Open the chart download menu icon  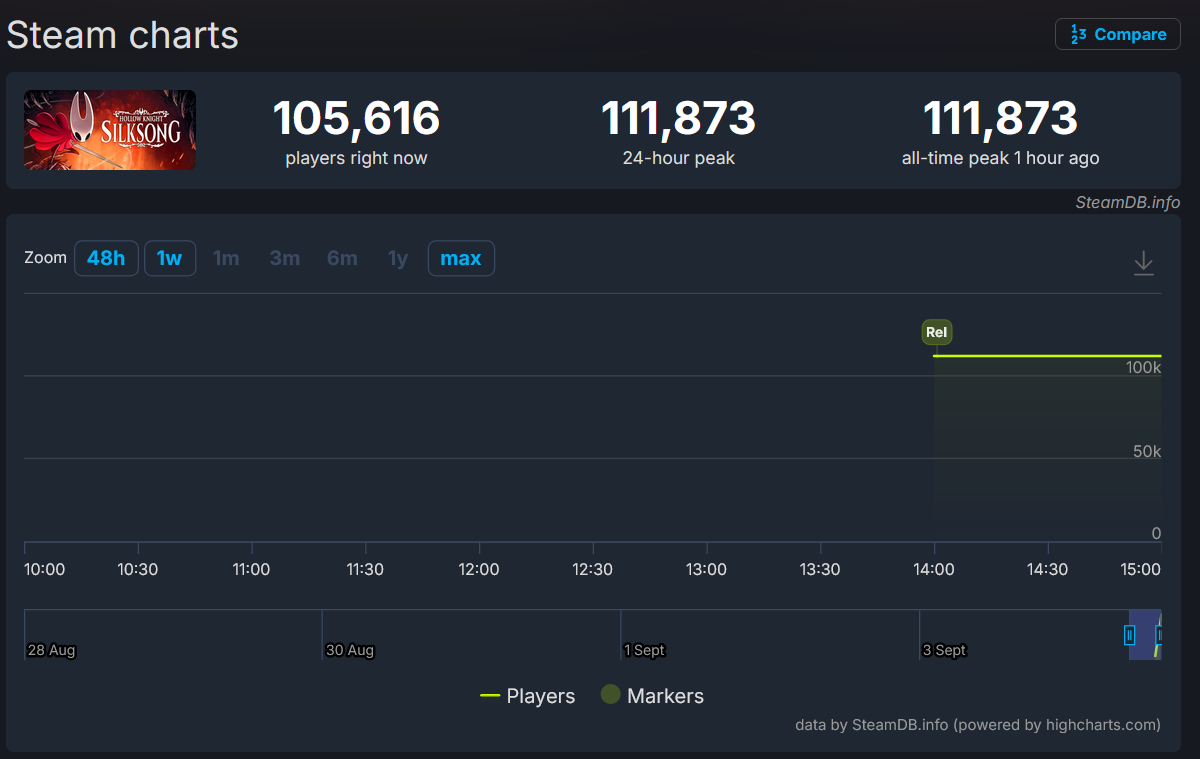1144,263
